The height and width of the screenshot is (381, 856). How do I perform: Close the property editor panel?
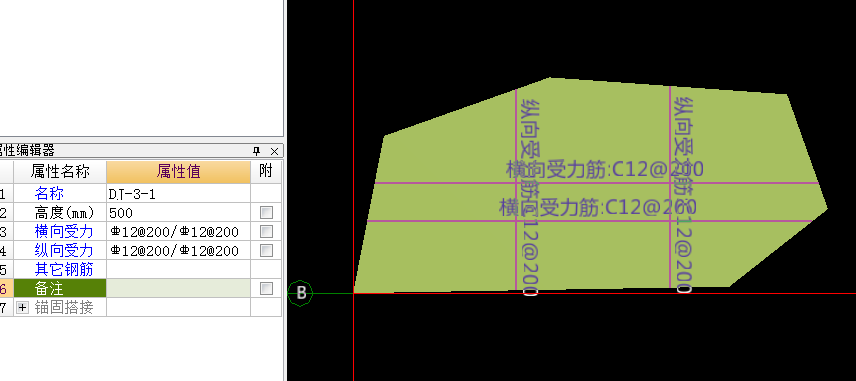pos(274,151)
